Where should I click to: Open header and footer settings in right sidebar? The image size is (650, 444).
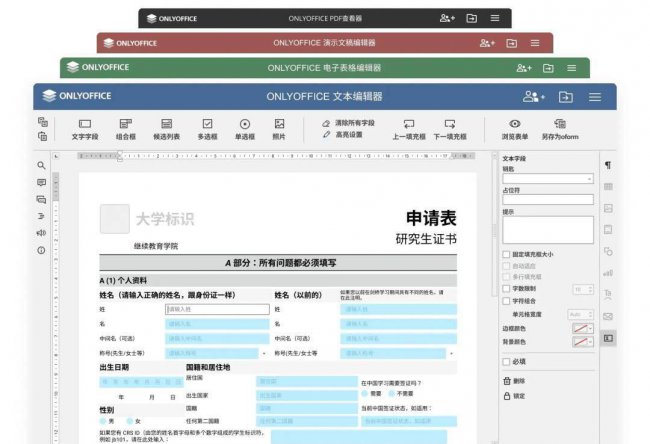tap(608, 229)
